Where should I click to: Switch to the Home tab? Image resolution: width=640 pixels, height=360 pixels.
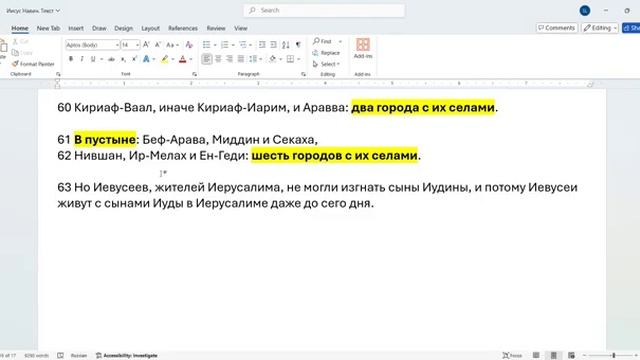(20, 28)
